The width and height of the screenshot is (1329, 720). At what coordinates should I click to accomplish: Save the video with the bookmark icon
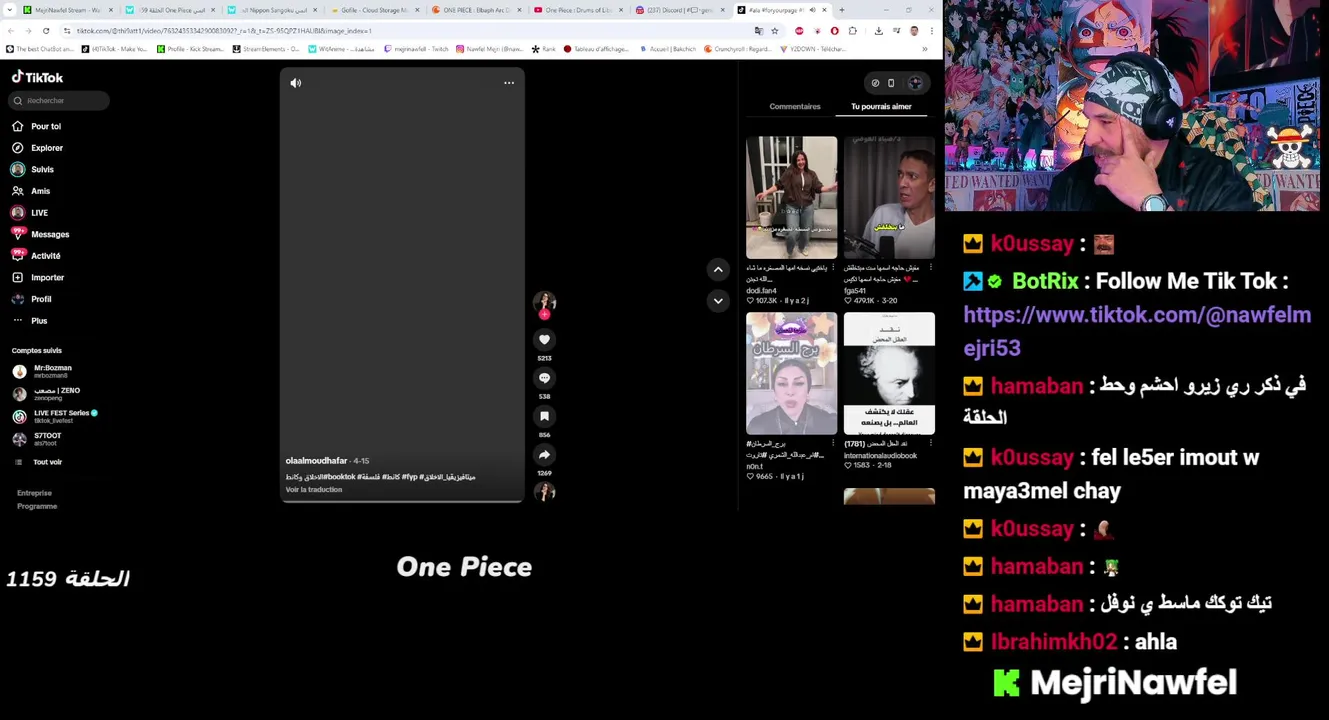[544, 416]
